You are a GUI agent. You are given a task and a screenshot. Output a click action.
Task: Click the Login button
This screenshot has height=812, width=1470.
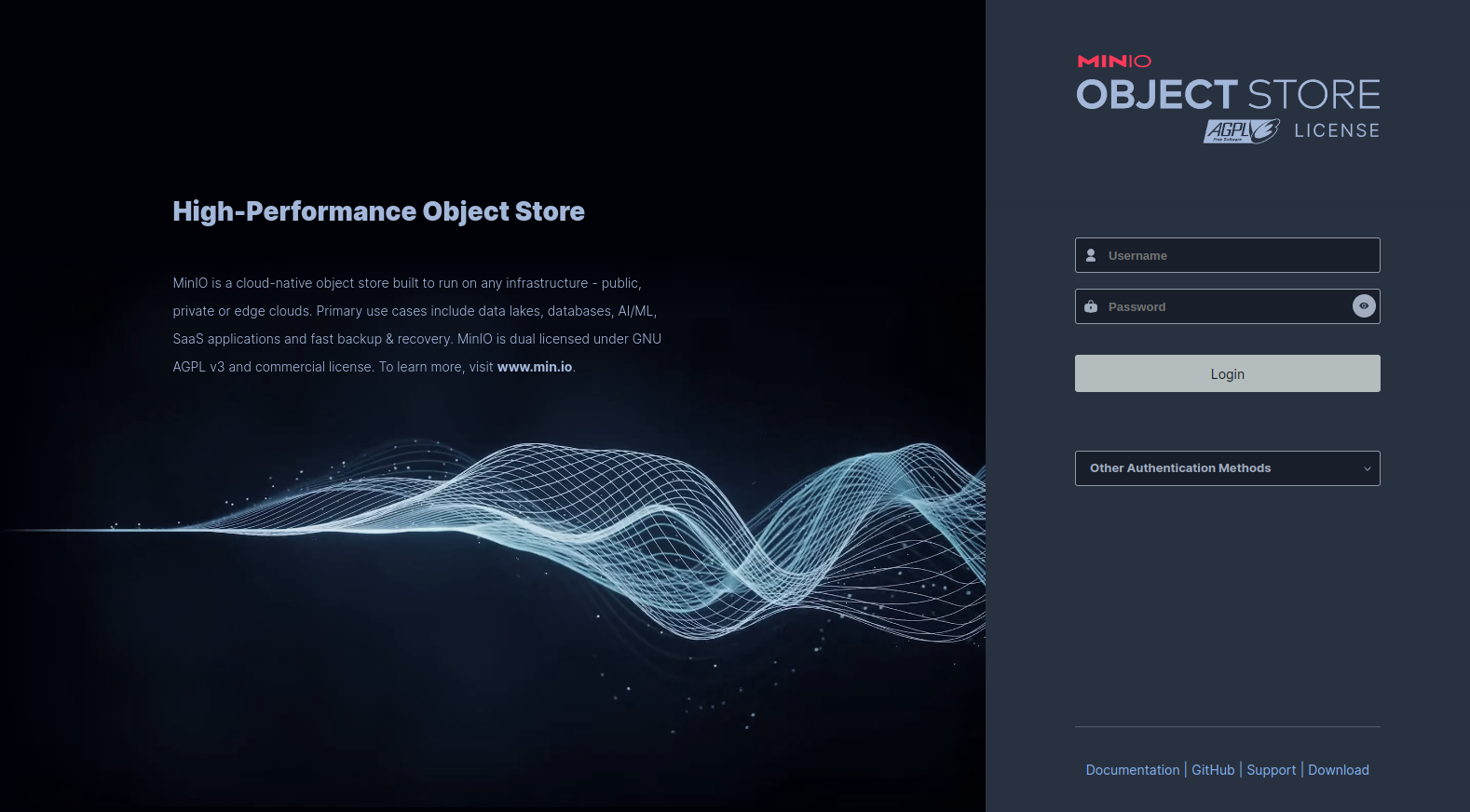click(x=1227, y=373)
